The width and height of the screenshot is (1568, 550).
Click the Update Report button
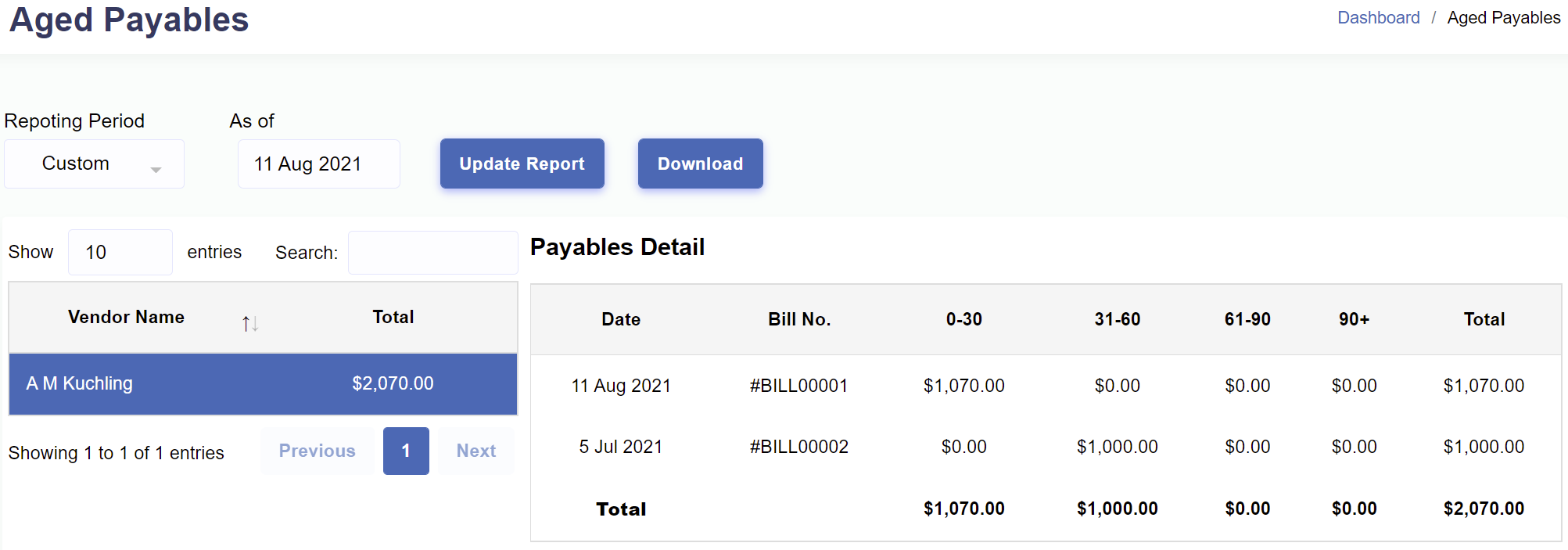tap(522, 164)
